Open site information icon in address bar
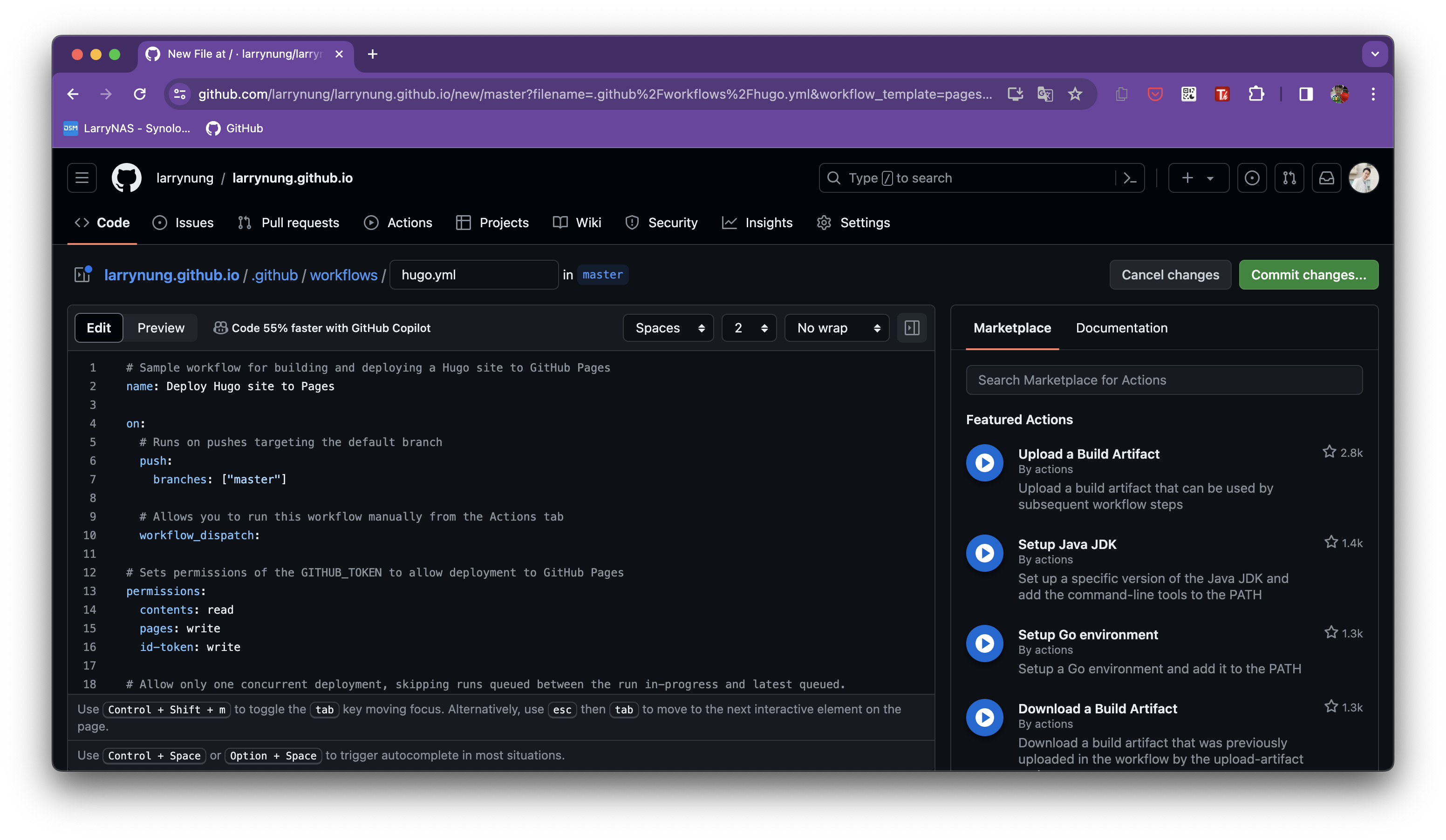 (x=180, y=94)
